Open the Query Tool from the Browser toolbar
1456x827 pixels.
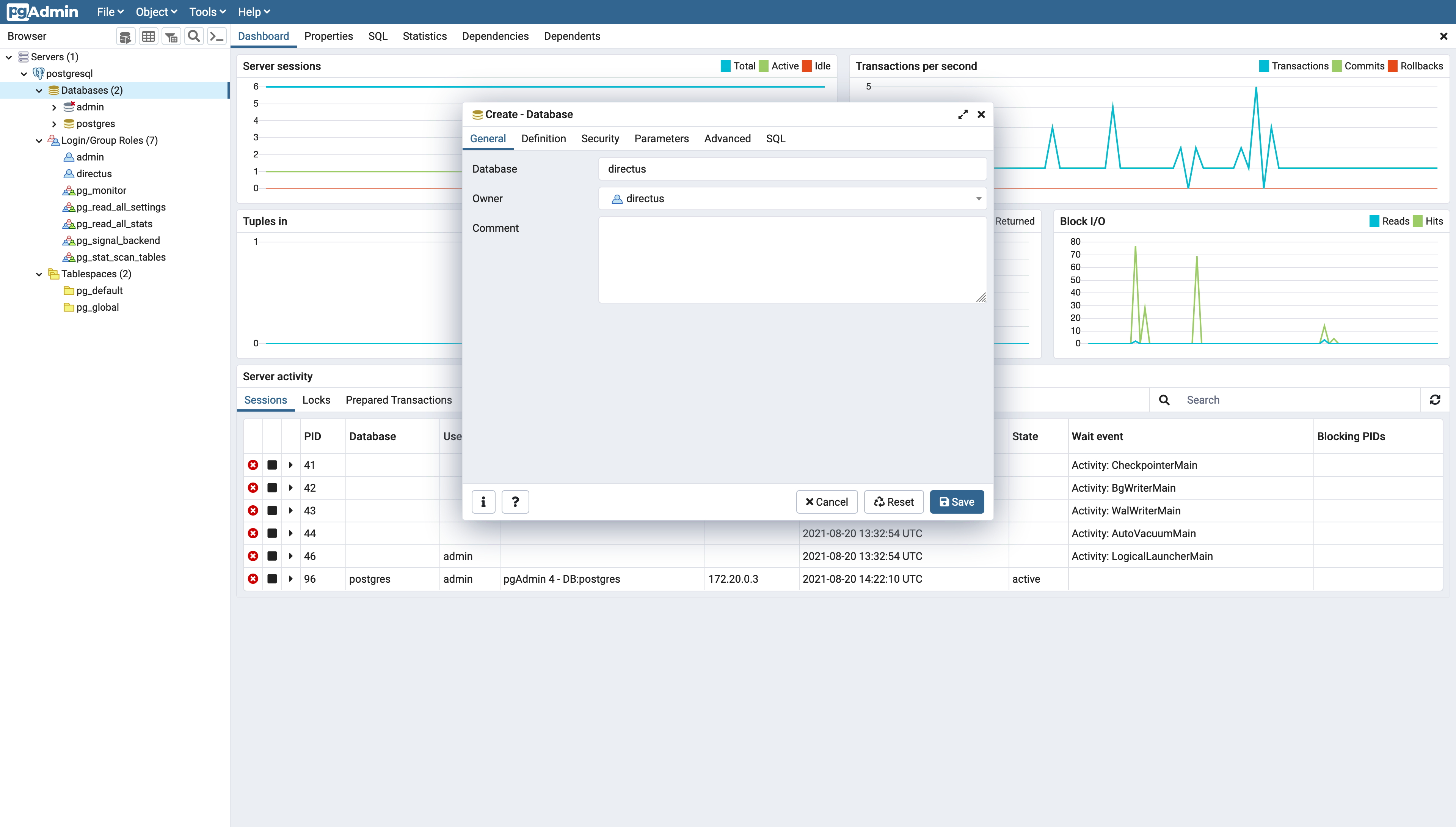tap(125, 36)
